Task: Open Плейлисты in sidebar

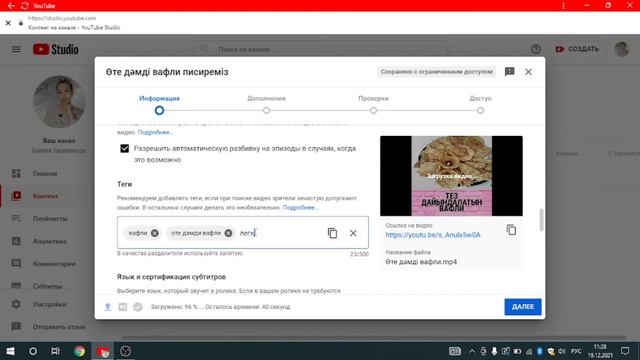Action: pyautogui.click(x=50, y=218)
